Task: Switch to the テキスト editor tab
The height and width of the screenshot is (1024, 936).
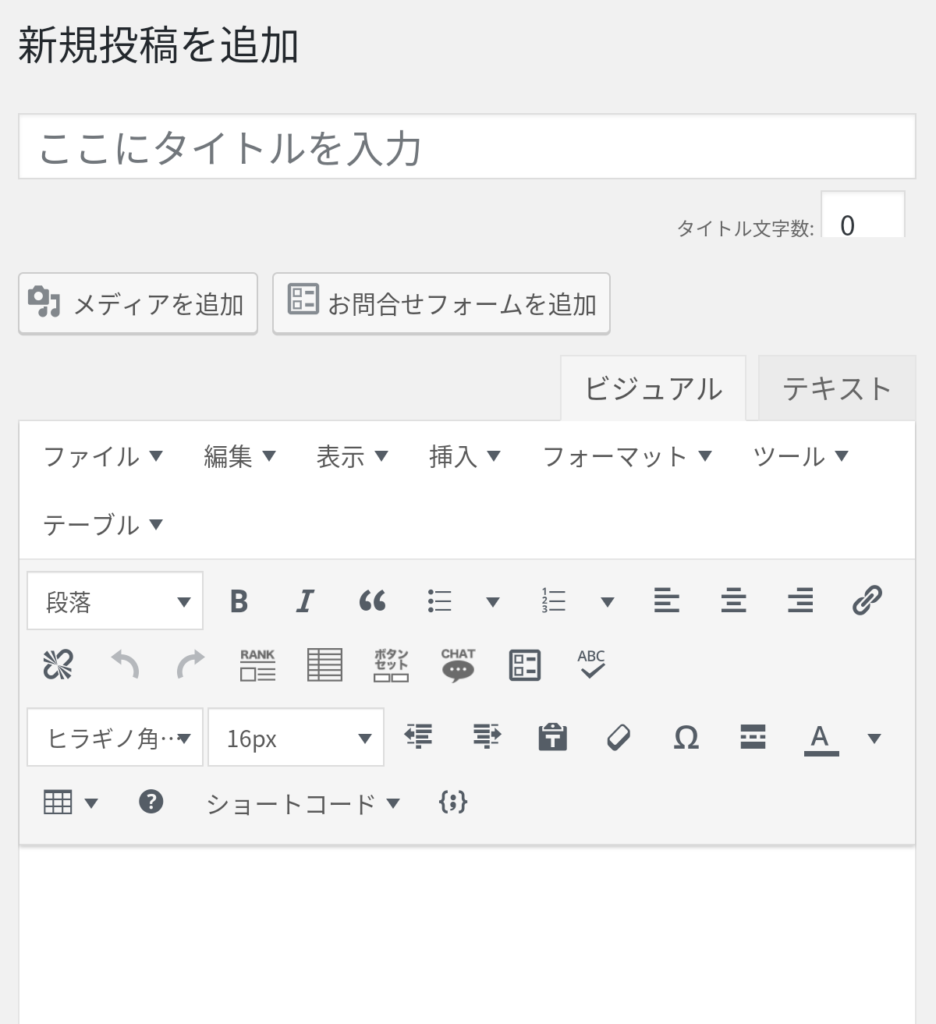Action: (x=836, y=388)
